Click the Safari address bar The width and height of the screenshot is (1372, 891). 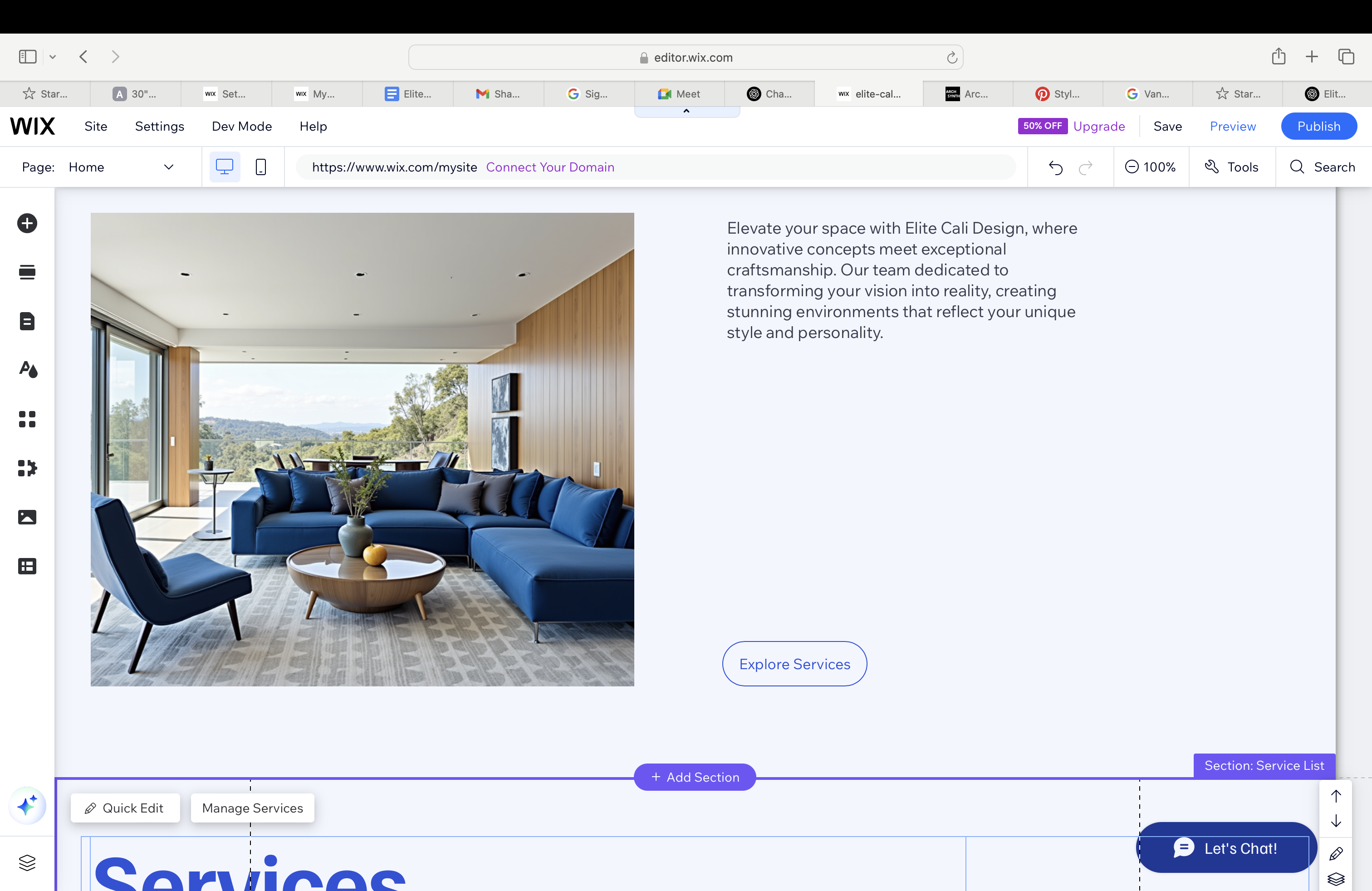point(686,57)
